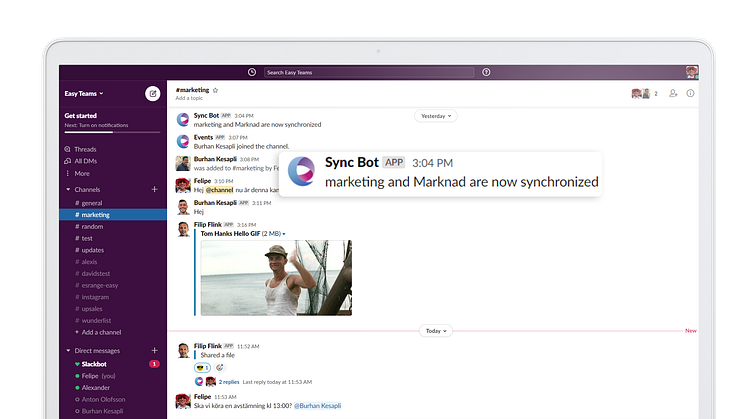
Task: Click Sync Bot name at 3:04 PM
Action: point(206,116)
